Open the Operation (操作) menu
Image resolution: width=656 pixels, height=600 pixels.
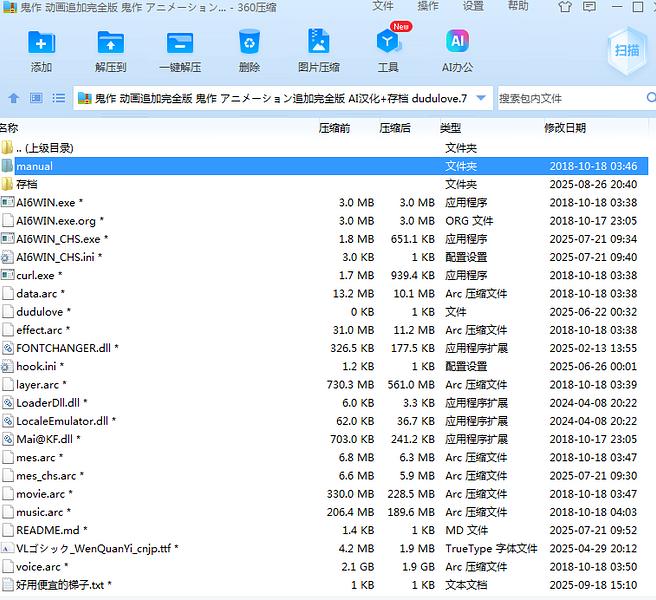pos(428,6)
